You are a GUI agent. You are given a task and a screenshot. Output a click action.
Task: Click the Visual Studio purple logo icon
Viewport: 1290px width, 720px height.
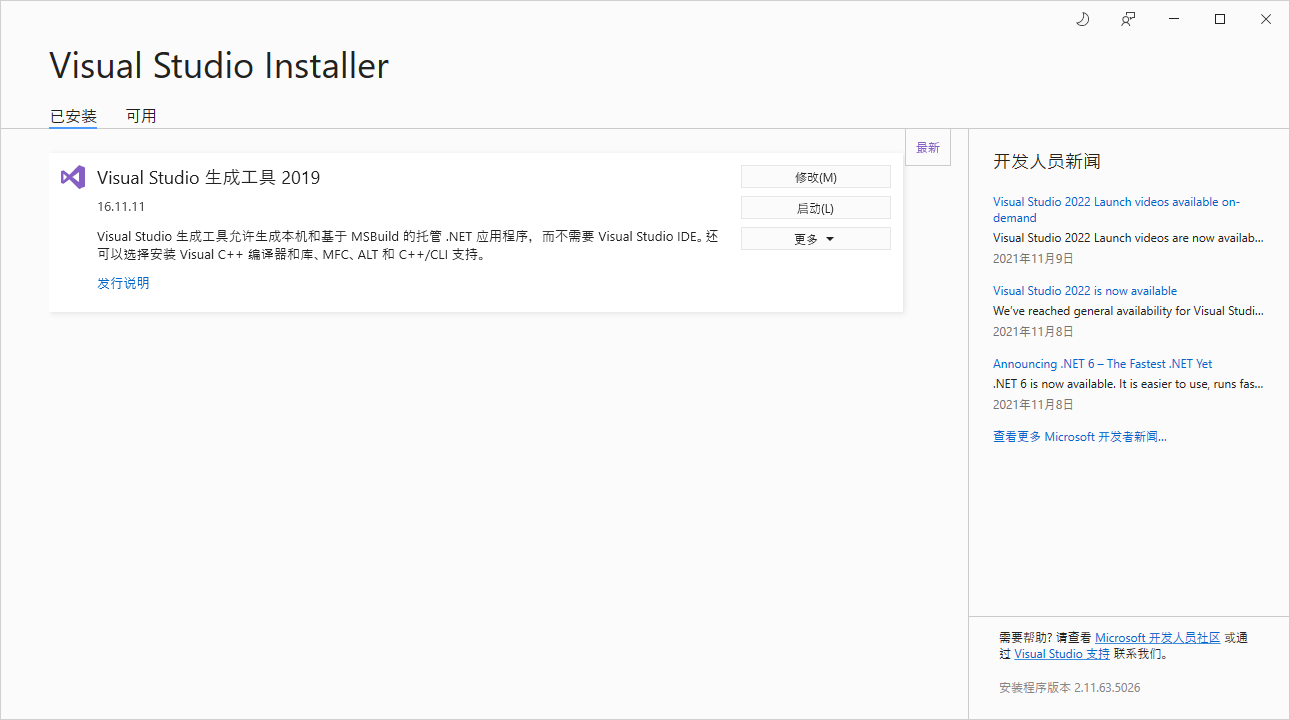pyautogui.click(x=73, y=177)
